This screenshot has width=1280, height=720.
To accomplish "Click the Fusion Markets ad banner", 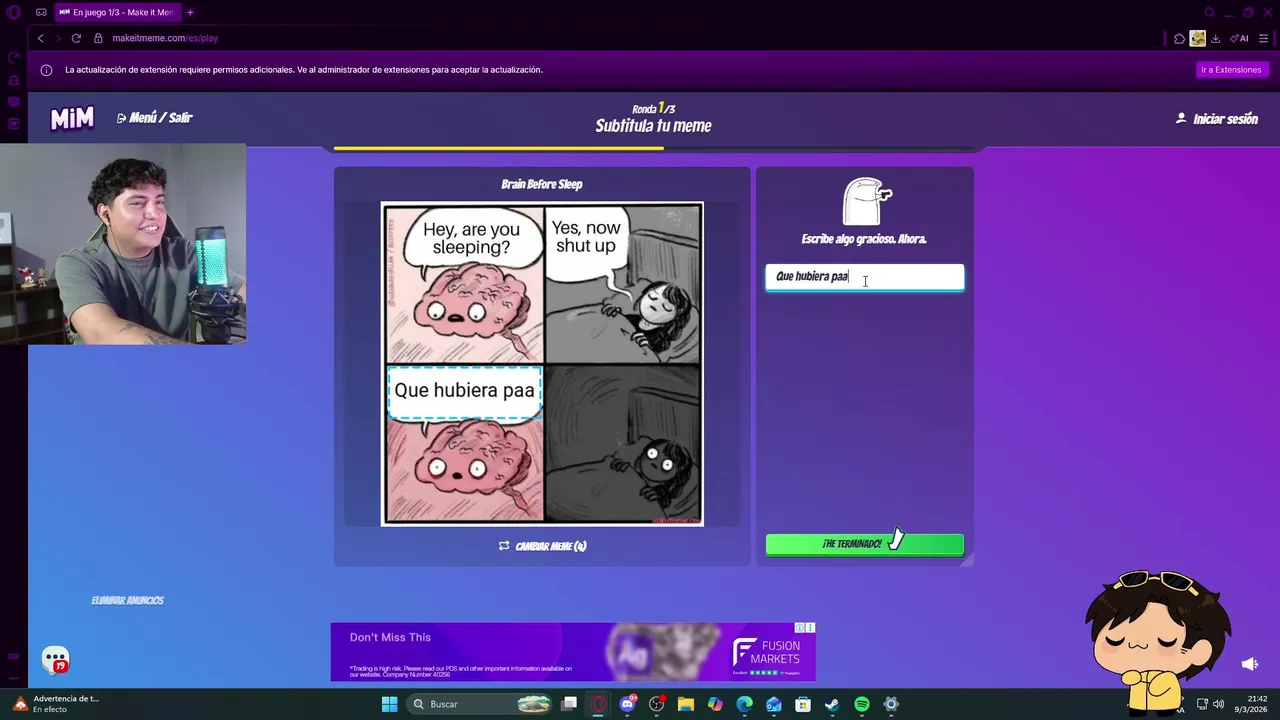I will pyautogui.click(x=573, y=652).
